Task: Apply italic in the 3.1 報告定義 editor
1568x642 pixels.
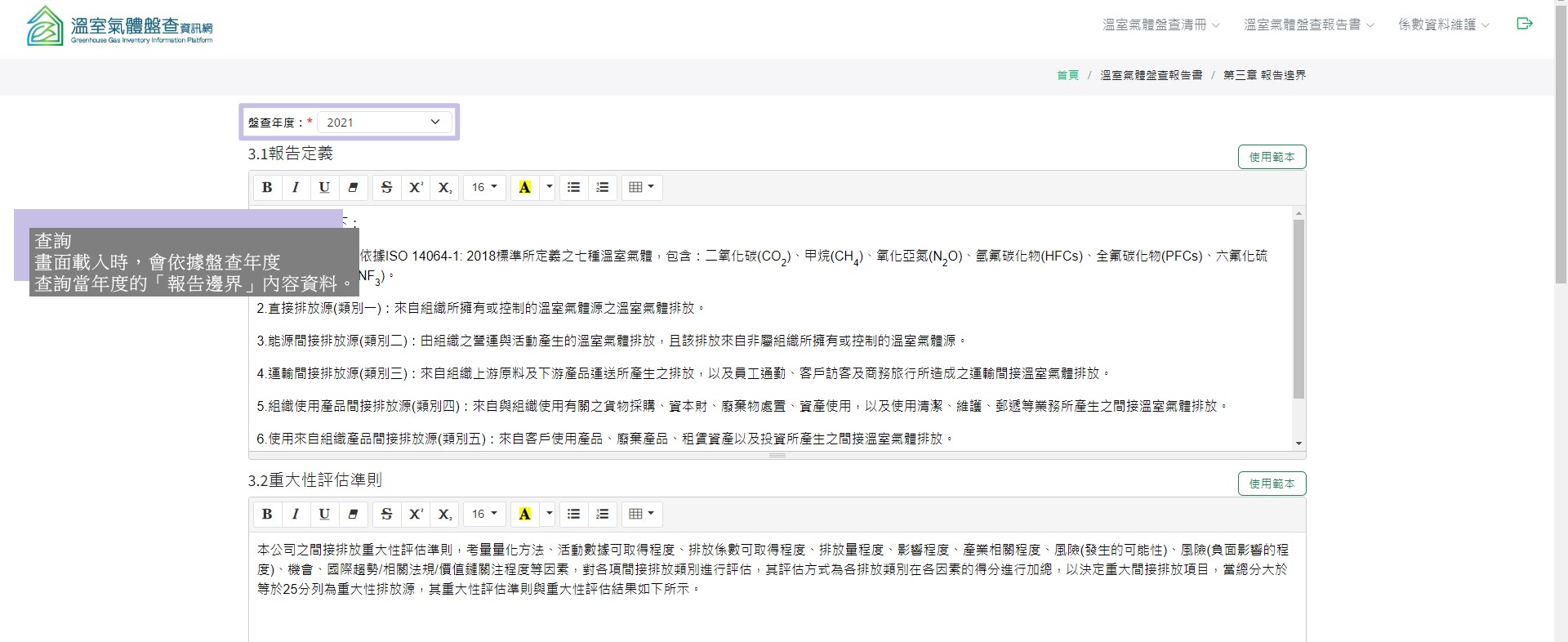Action: (296, 187)
